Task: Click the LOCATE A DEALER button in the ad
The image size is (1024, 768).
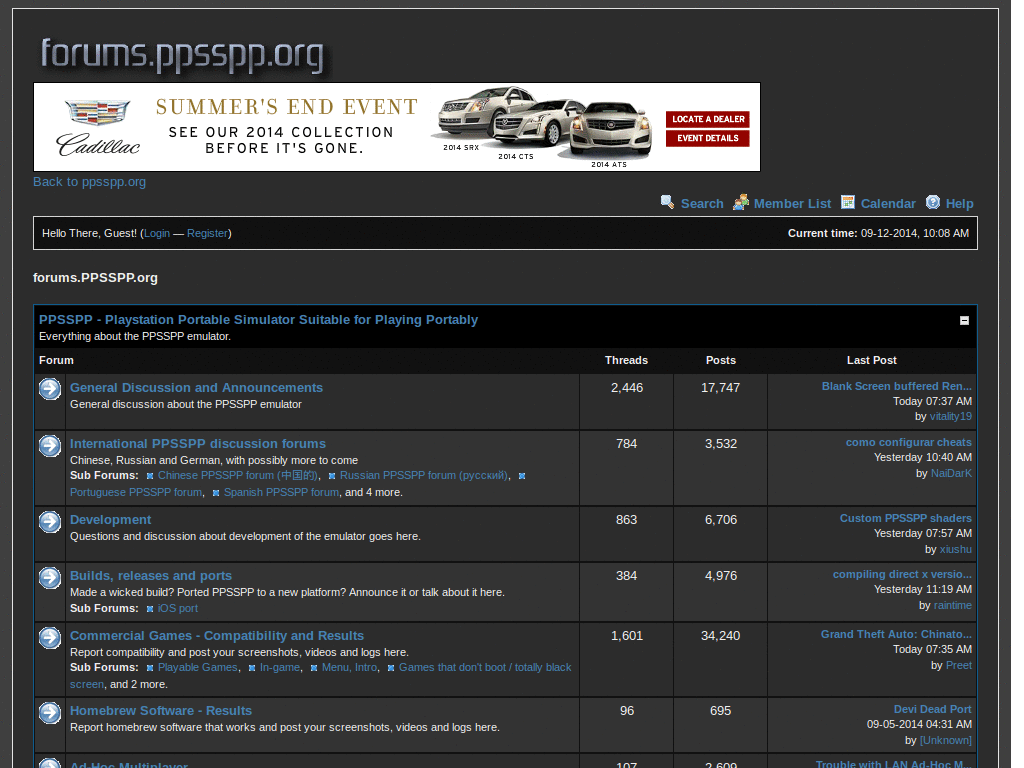Action: point(707,118)
